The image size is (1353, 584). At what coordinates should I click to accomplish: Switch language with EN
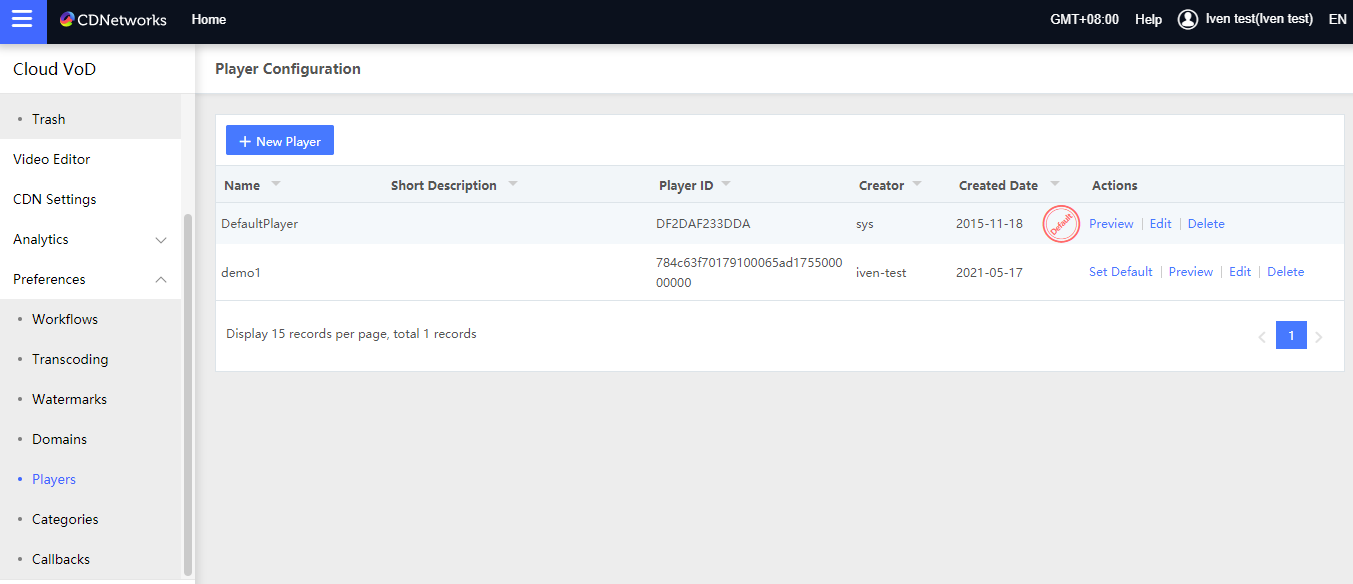(1337, 20)
